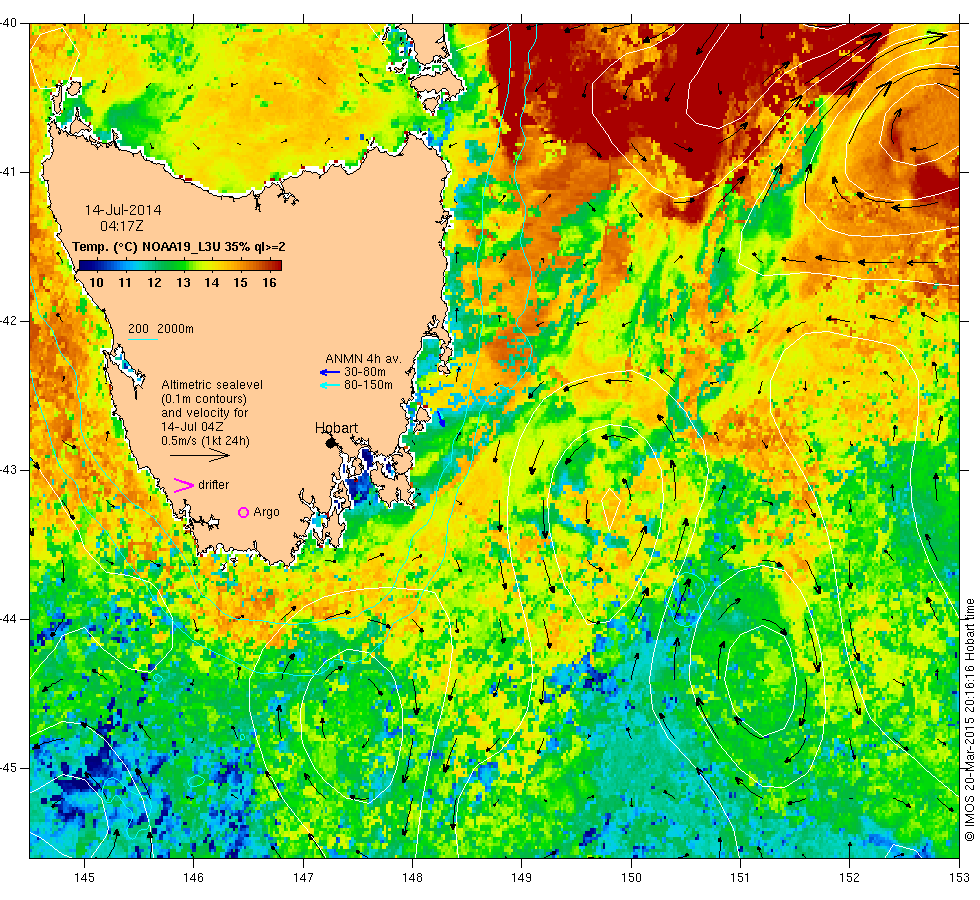This screenshot has width=980, height=900.
Task: Click longitude axis label 147
Action: pyautogui.click(x=303, y=878)
